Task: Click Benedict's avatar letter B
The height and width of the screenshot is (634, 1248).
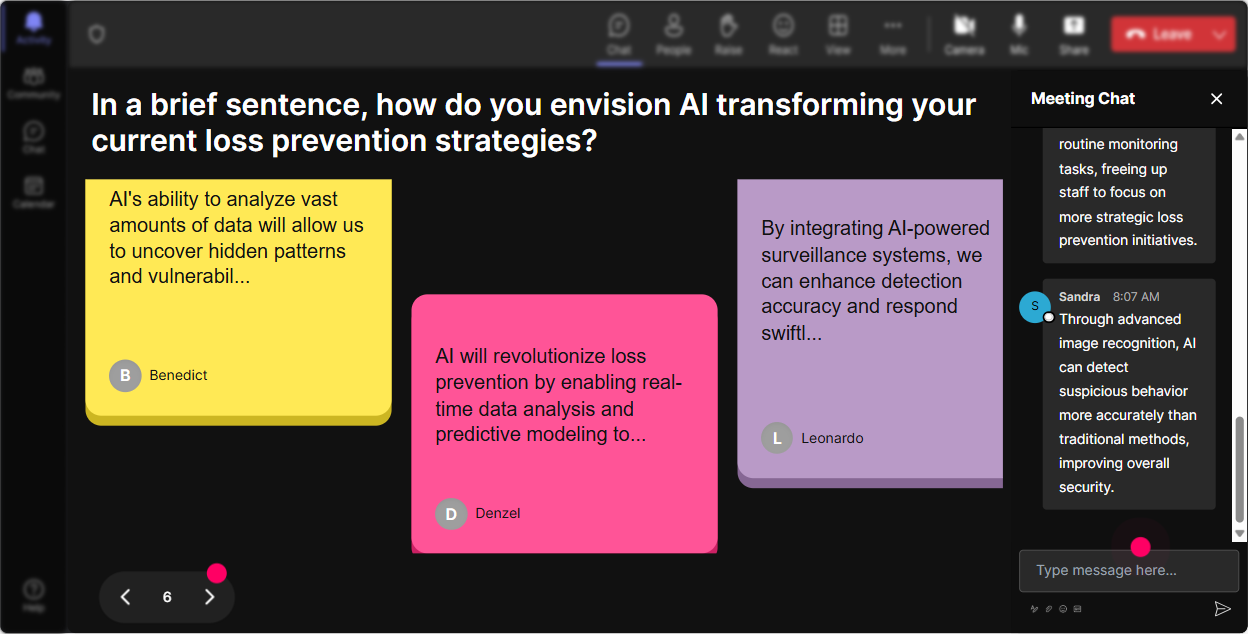Action: point(125,375)
